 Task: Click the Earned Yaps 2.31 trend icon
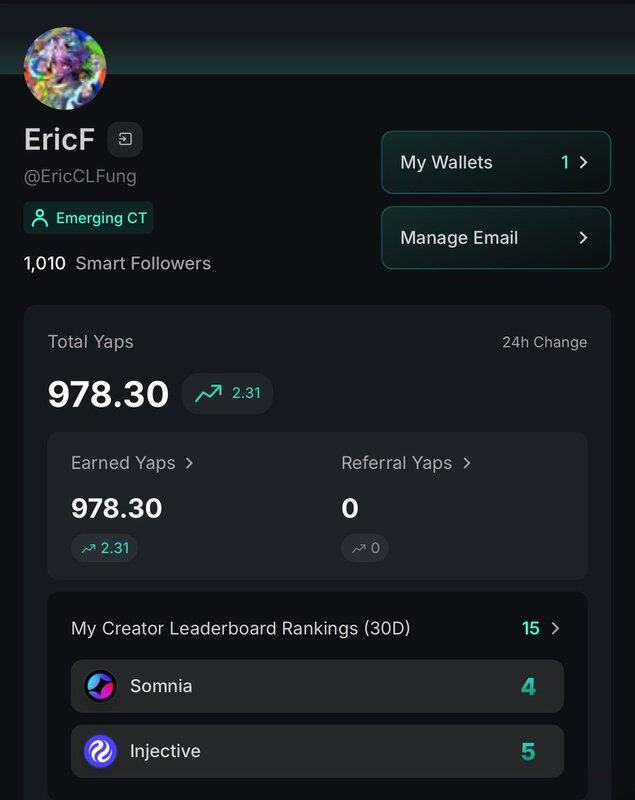click(88, 548)
